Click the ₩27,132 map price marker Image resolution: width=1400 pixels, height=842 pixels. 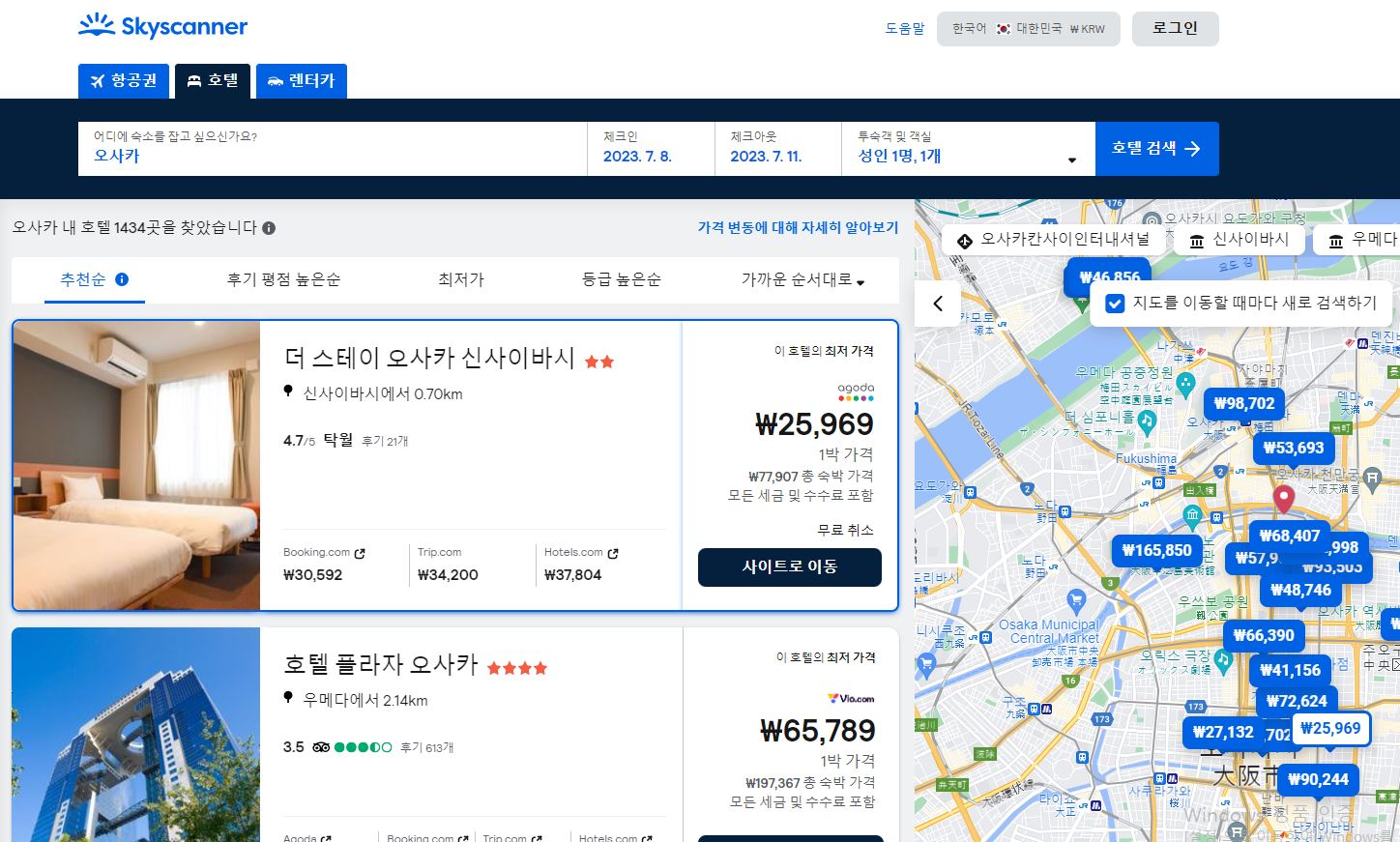click(x=1223, y=732)
